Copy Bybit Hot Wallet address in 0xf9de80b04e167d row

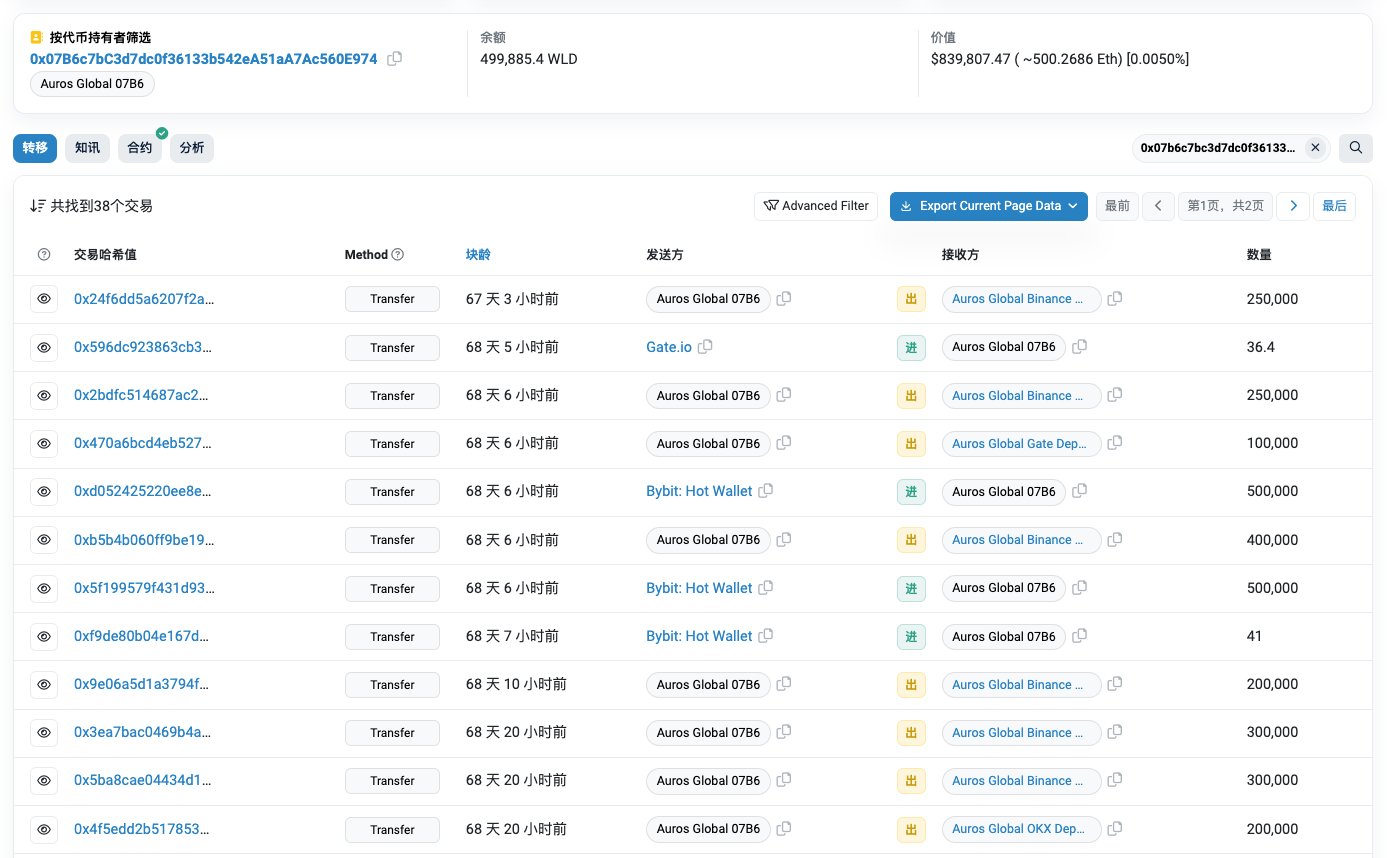(x=766, y=636)
